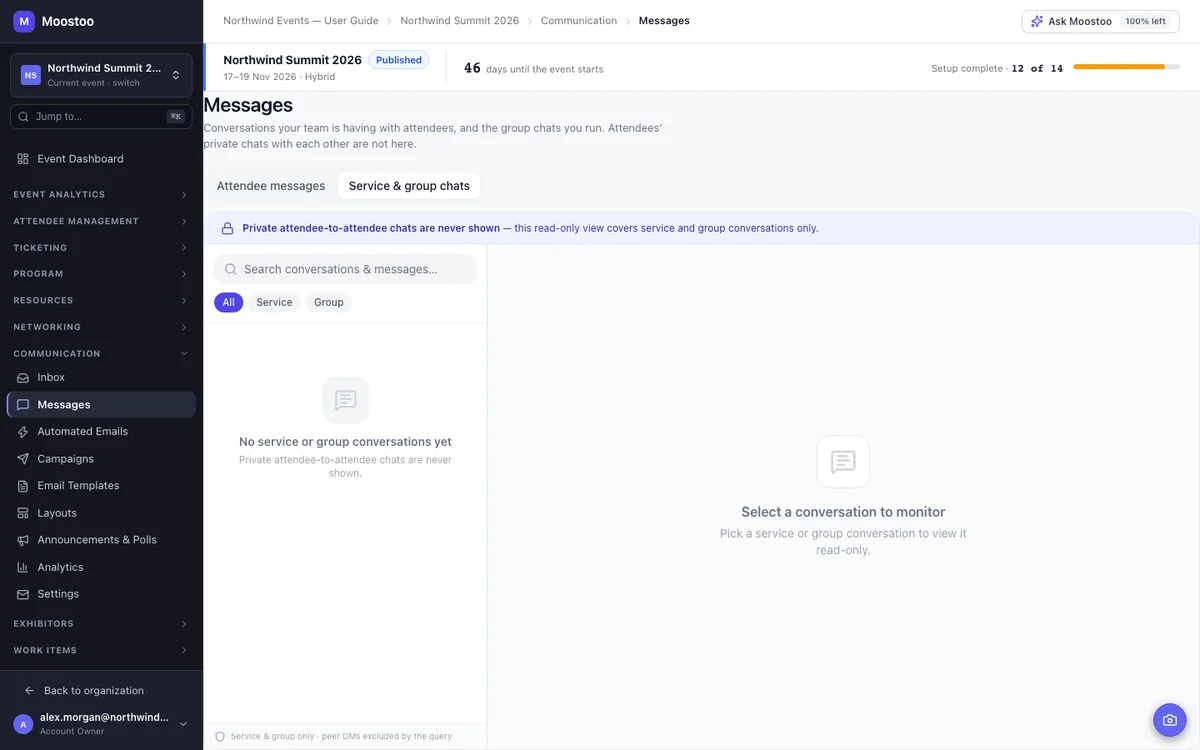The image size is (1200, 750).
Task: Click the Messages chat bubble icon in sidebar
Action: click(x=23, y=405)
